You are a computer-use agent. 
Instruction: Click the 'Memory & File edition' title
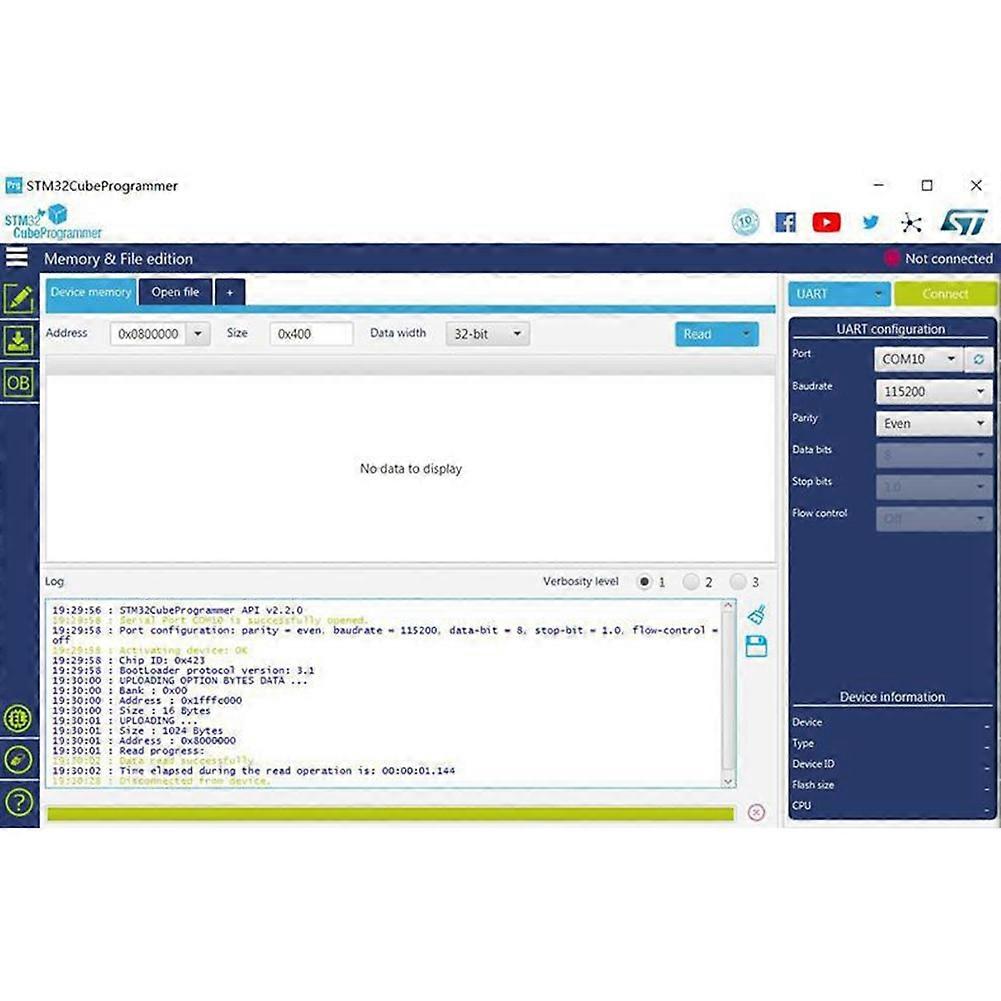[118, 259]
